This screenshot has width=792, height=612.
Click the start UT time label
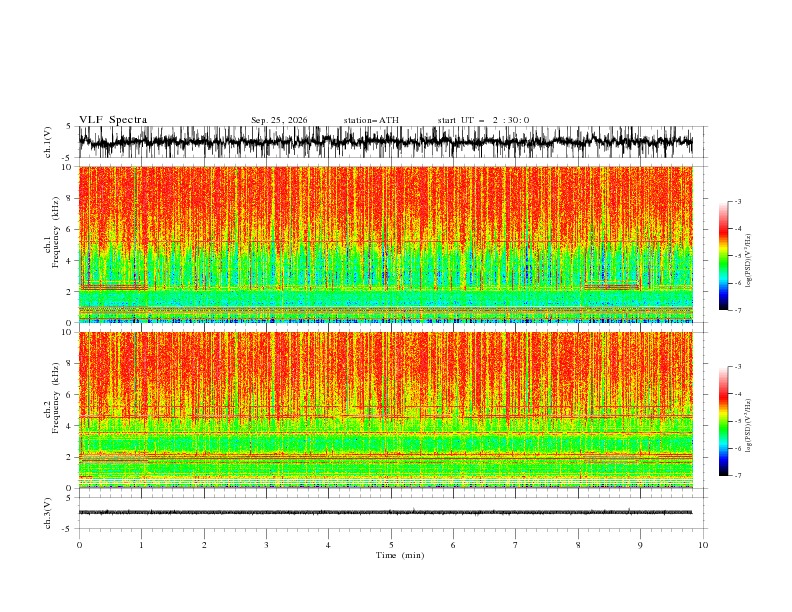[x=483, y=120]
